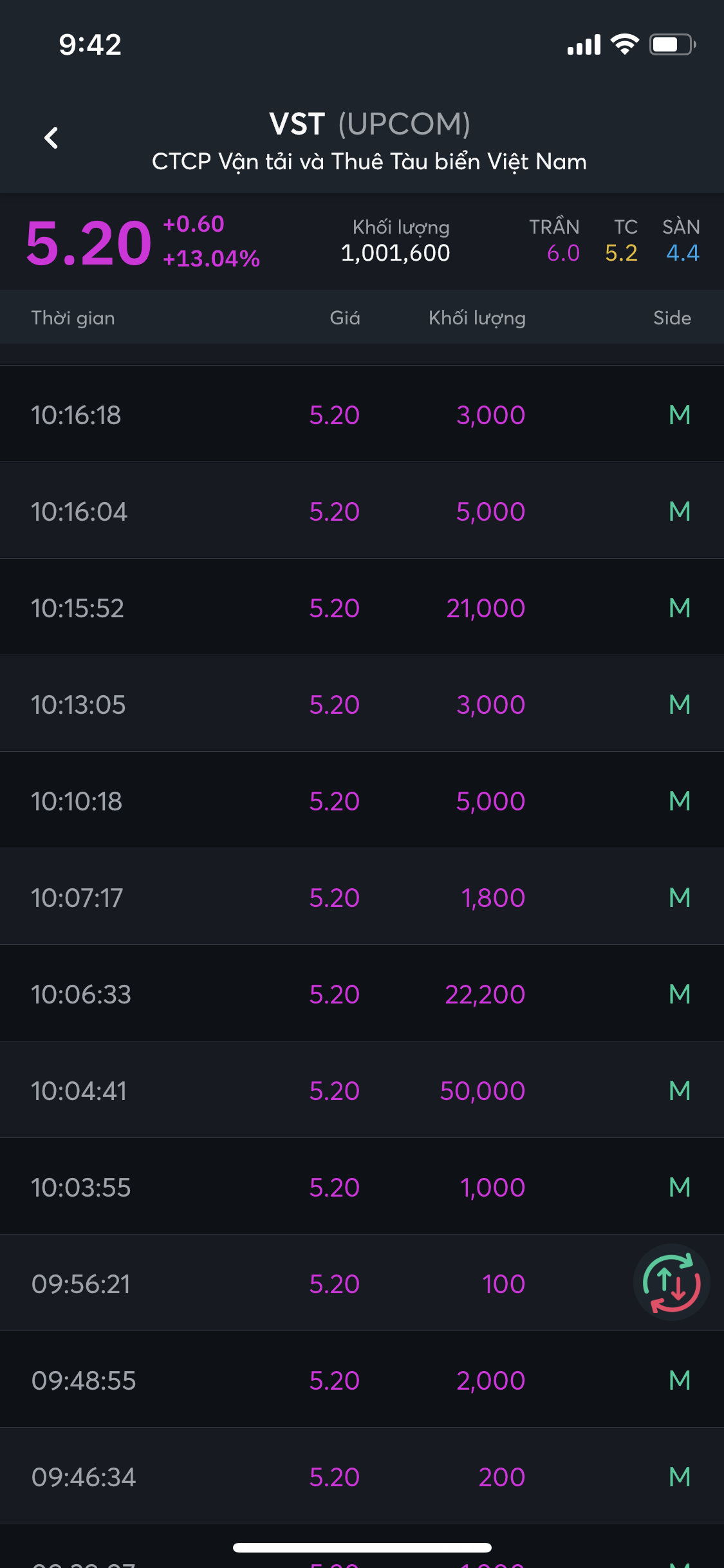Tap the TC reference price 5.2

click(621, 253)
